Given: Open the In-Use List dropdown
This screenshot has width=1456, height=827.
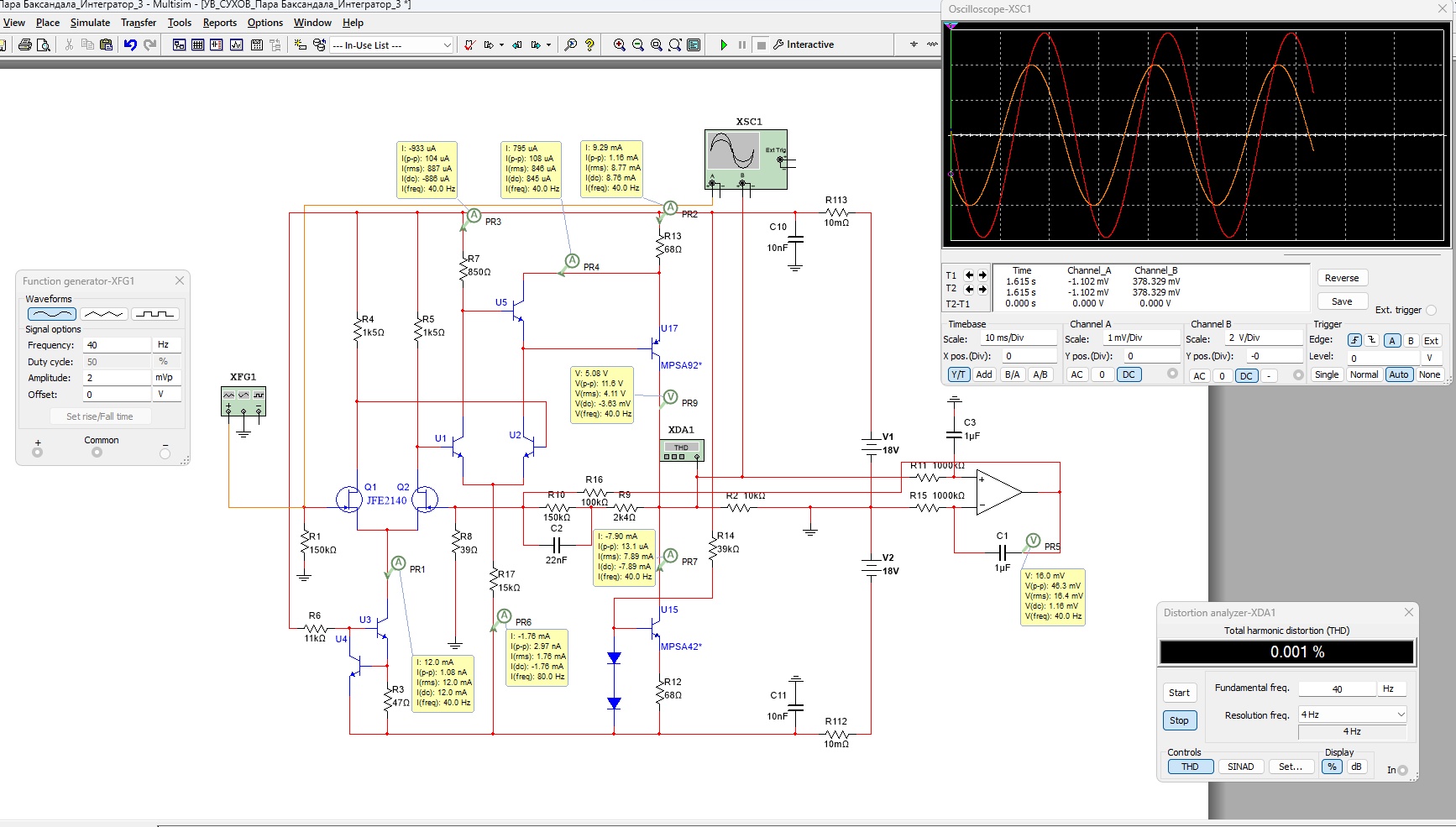Looking at the screenshot, I should click(x=447, y=45).
